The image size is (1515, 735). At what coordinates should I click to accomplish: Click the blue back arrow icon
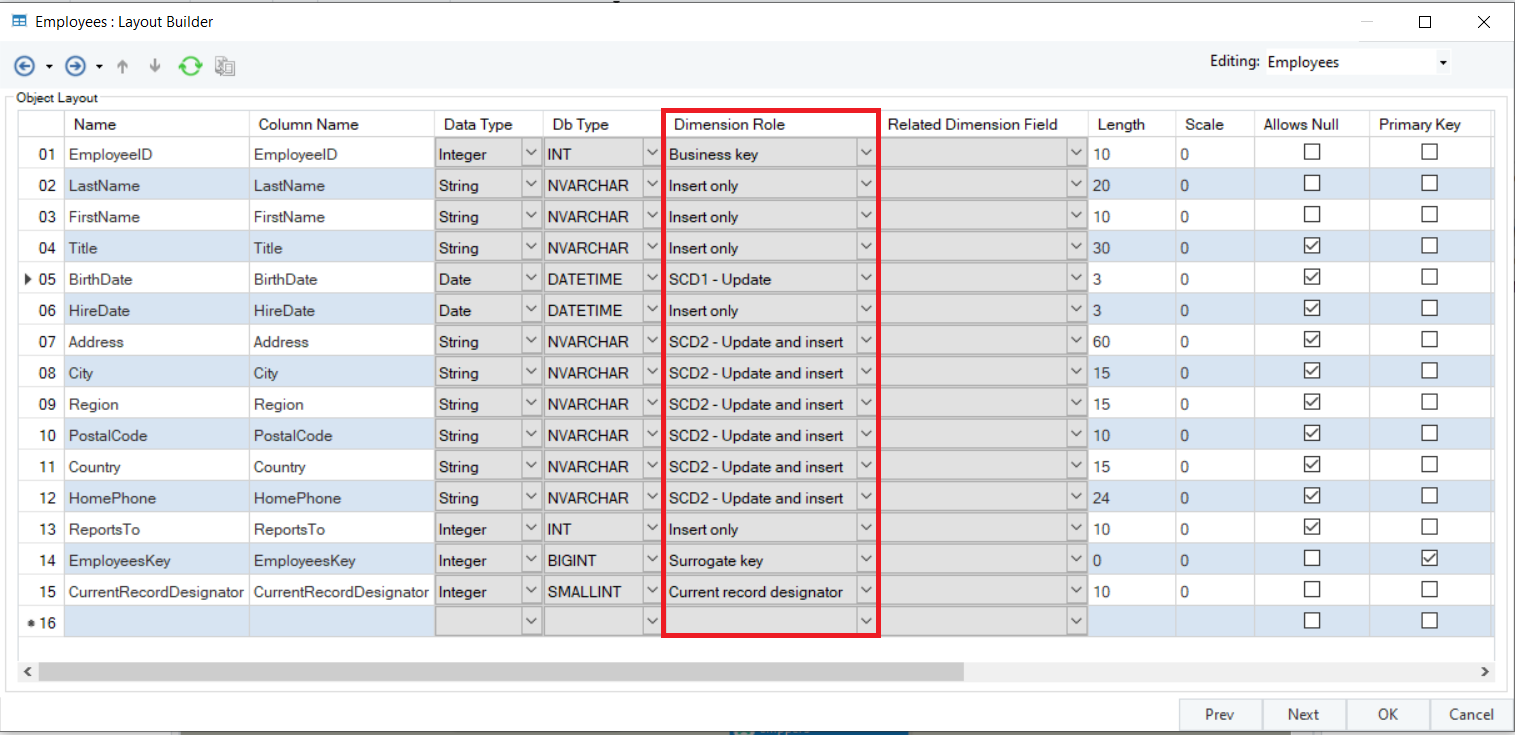25,66
